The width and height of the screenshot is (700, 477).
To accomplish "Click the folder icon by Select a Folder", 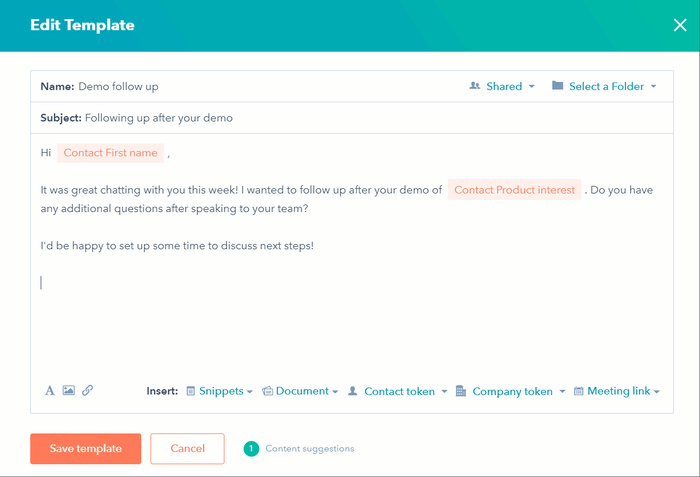I will tap(557, 87).
